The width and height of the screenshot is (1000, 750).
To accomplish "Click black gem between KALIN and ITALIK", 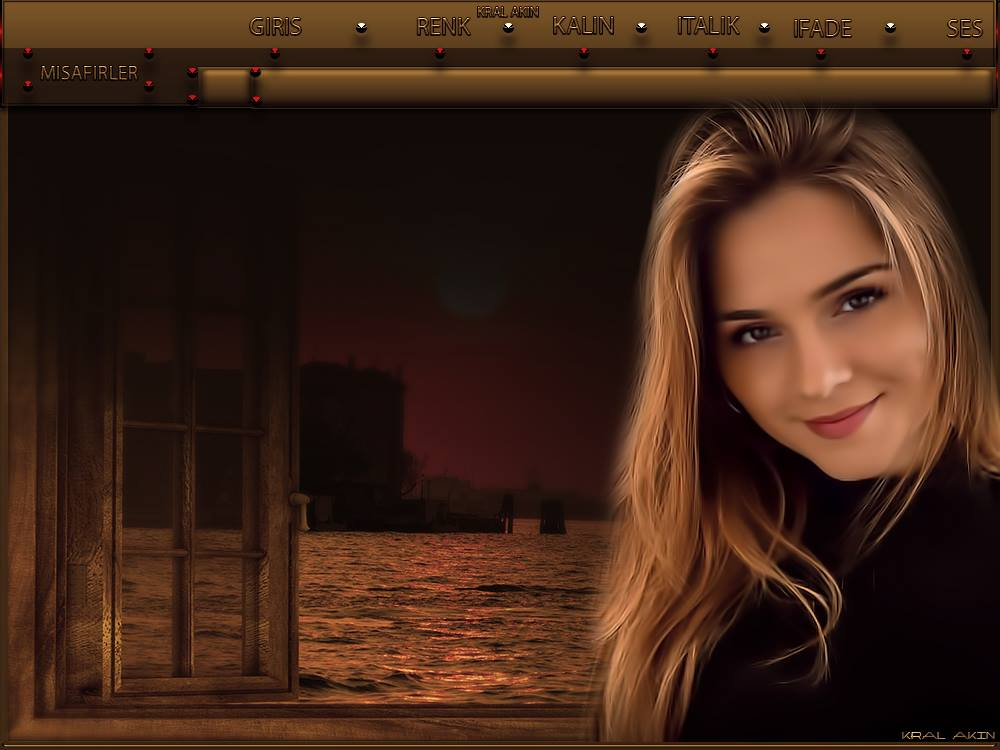I will 641,28.
